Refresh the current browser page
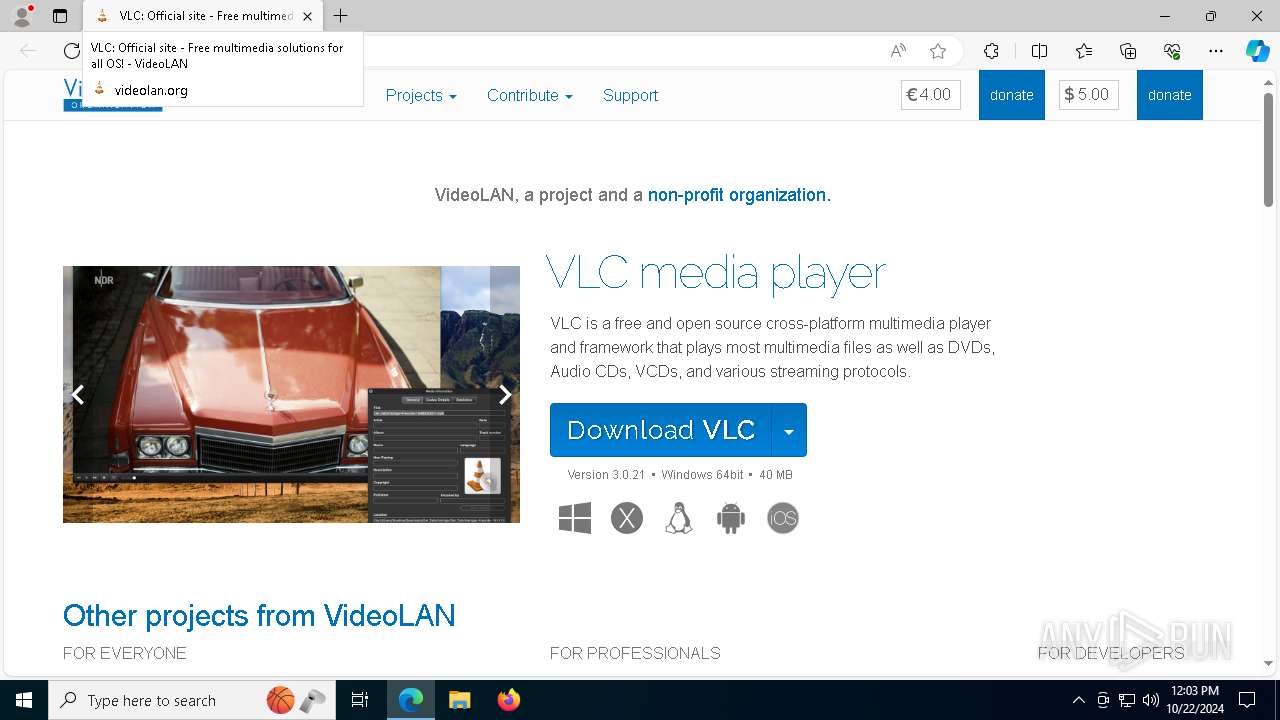Screen dimensions: 1280x720 pyautogui.click(x=71, y=51)
